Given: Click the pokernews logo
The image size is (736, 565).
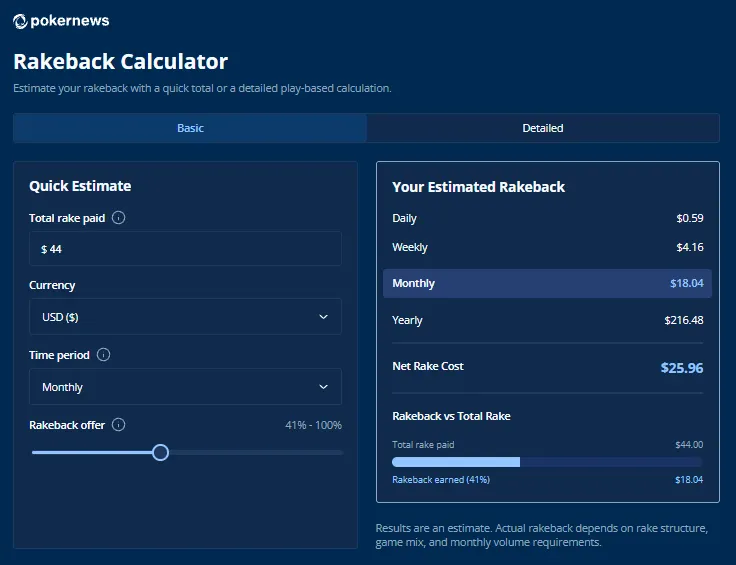Looking at the screenshot, I should (61, 21).
